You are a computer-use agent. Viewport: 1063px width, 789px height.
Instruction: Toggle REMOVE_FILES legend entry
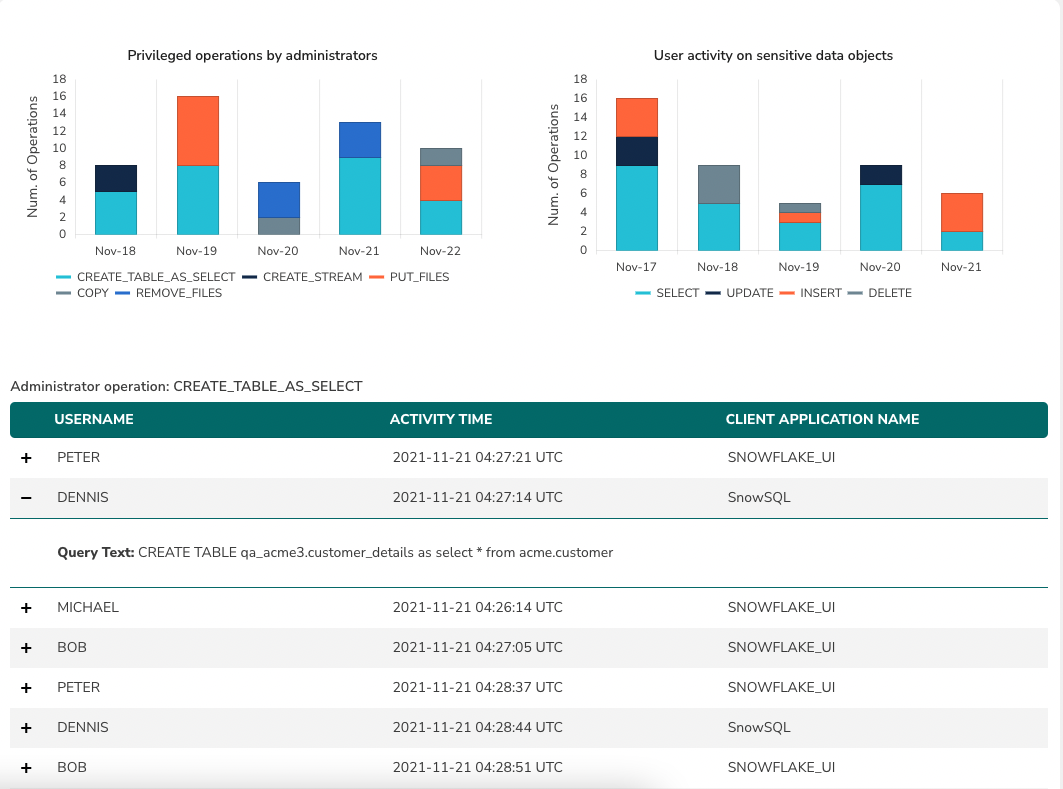point(169,293)
